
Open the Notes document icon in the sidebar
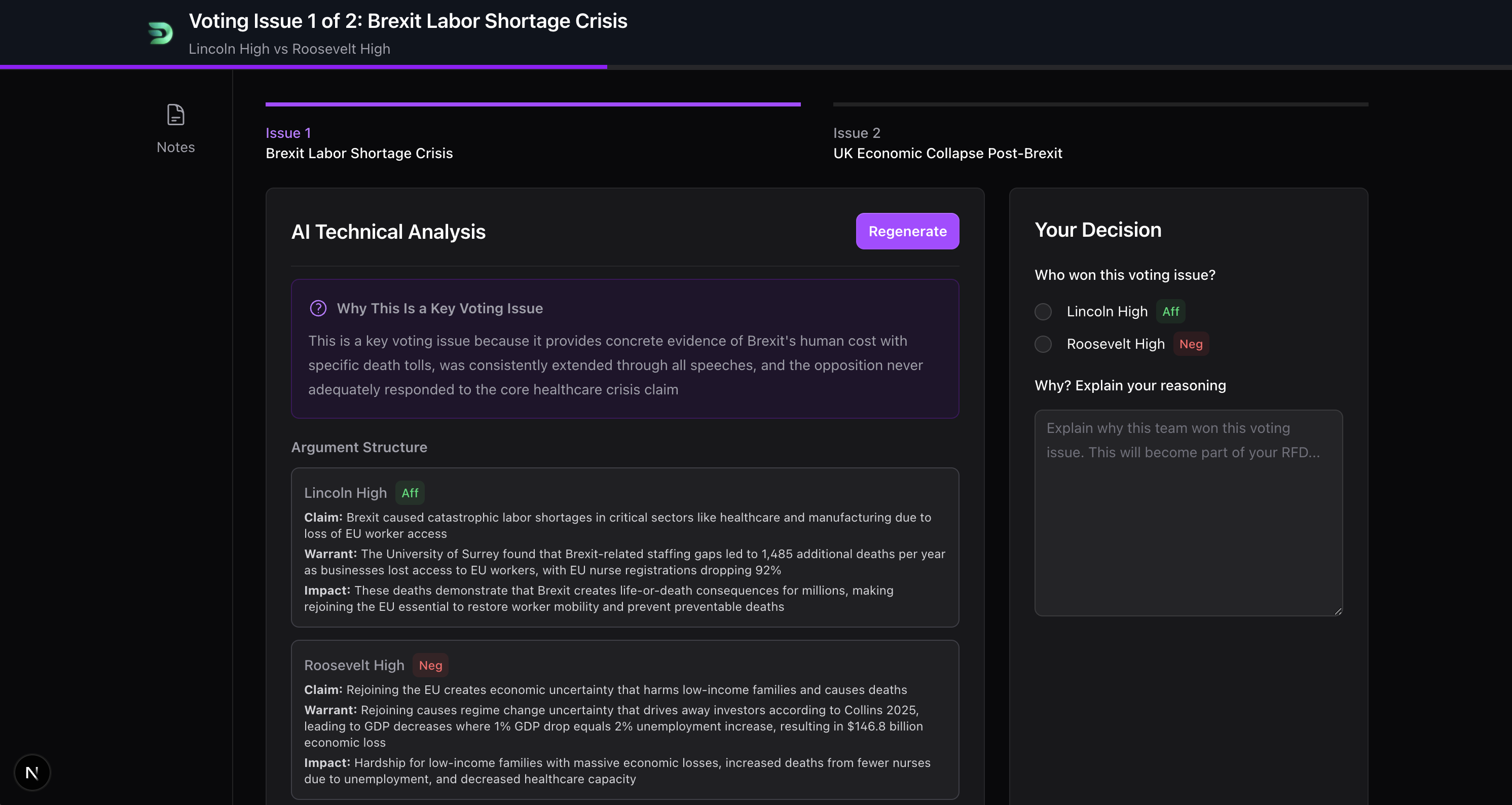(x=175, y=115)
